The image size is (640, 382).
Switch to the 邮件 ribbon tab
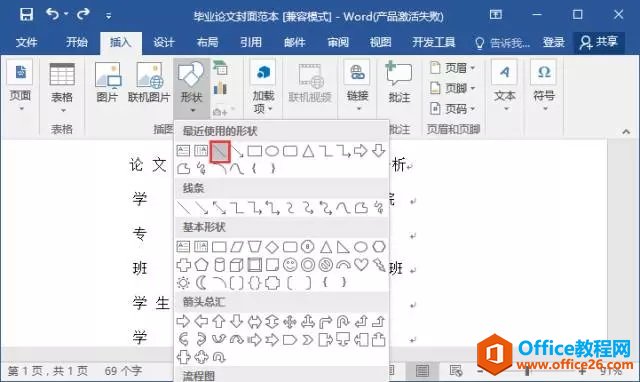coord(294,42)
